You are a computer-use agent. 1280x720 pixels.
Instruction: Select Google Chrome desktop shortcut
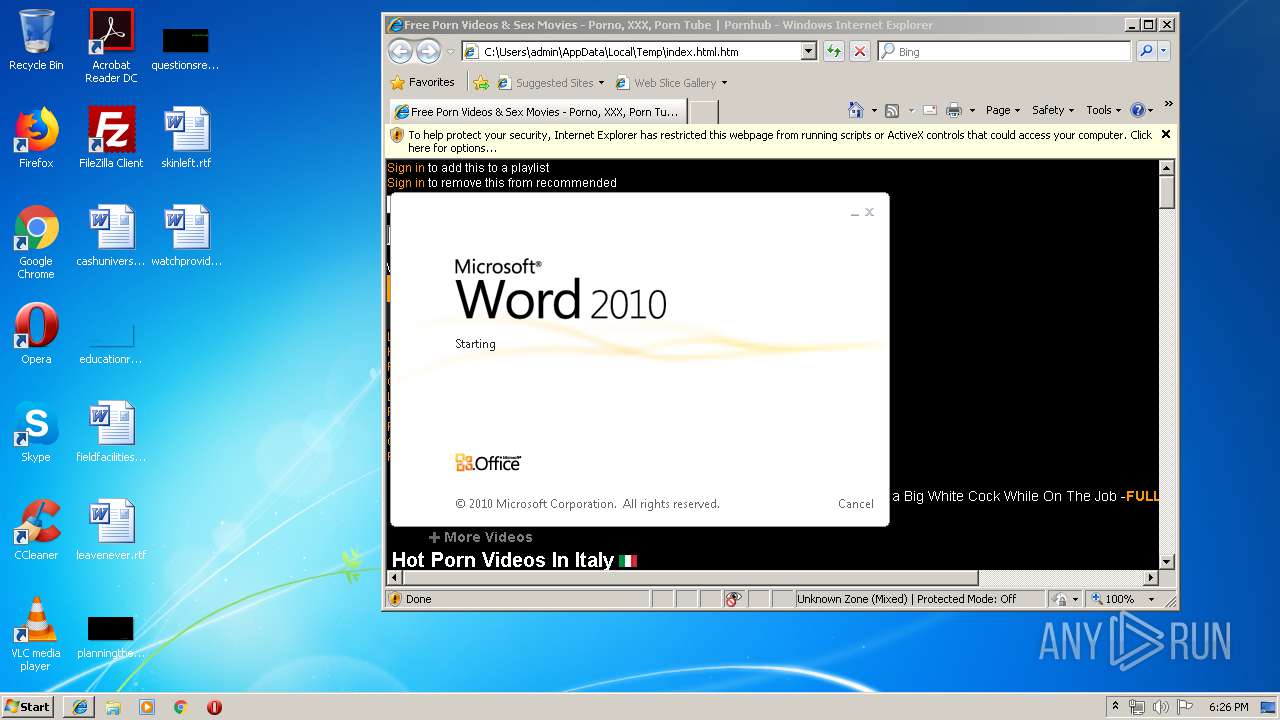pyautogui.click(x=36, y=242)
